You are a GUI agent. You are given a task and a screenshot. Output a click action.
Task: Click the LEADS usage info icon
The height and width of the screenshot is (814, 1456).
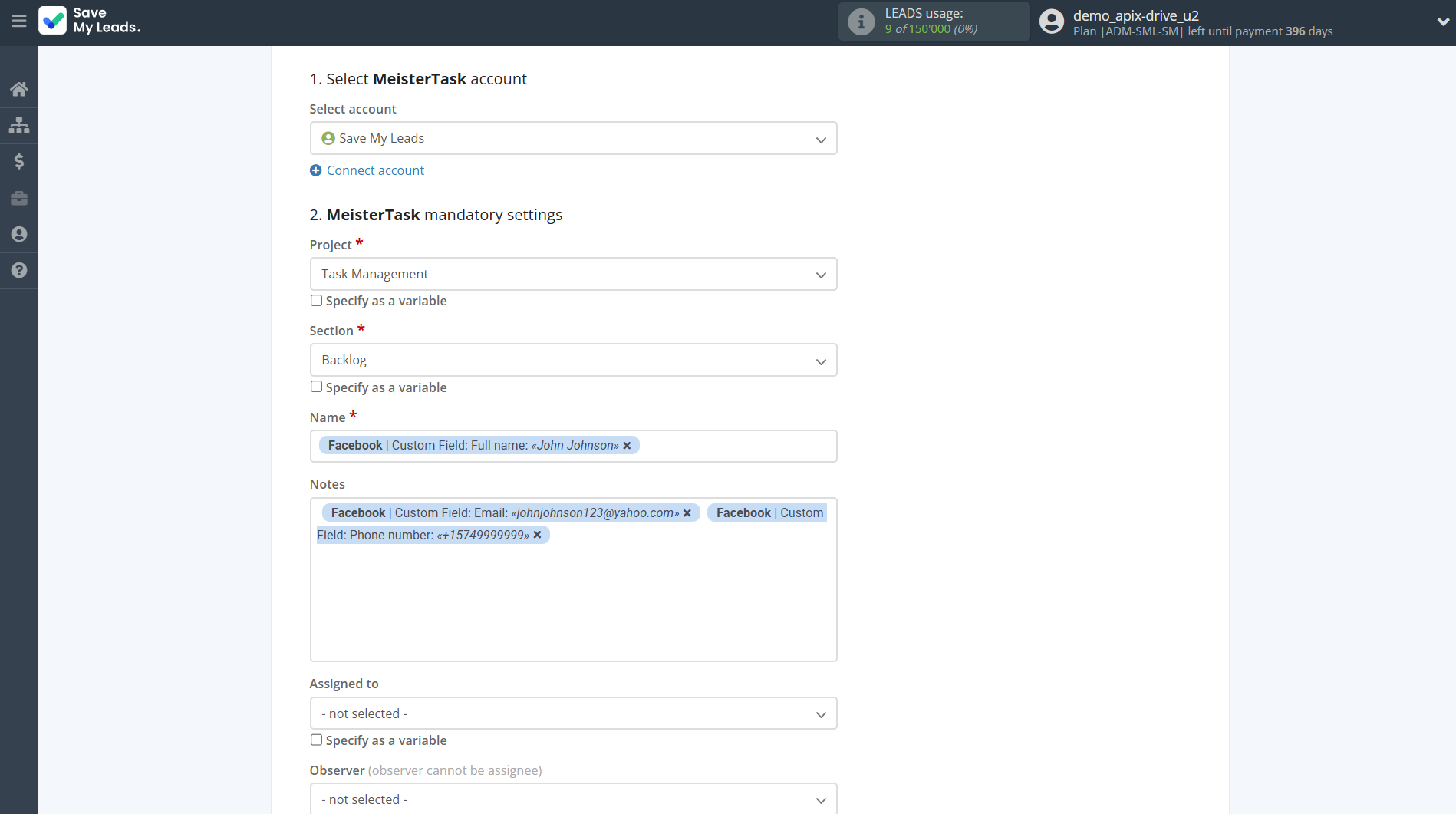point(859,21)
